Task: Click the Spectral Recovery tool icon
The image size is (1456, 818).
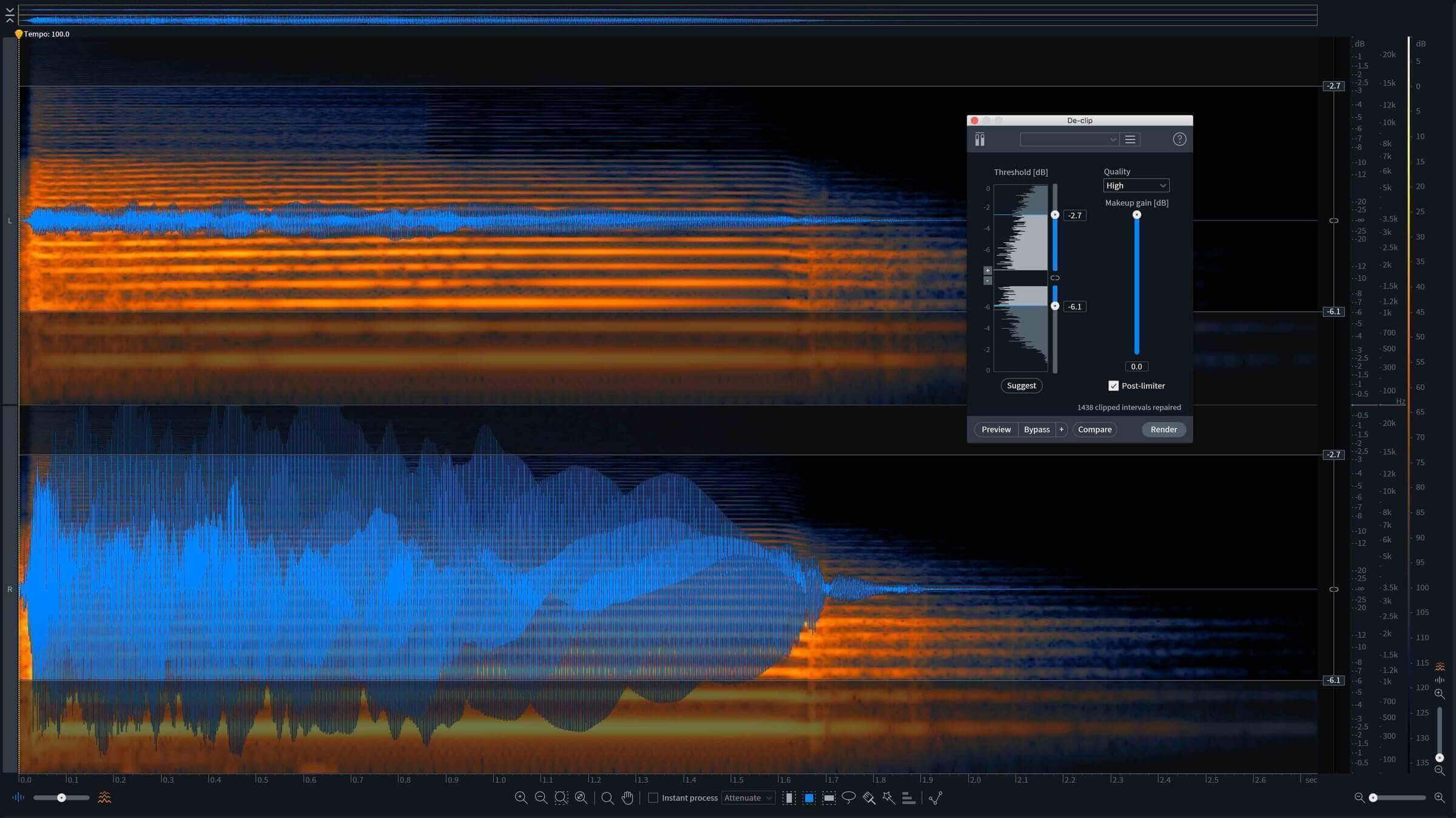Action: click(x=935, y=798)
